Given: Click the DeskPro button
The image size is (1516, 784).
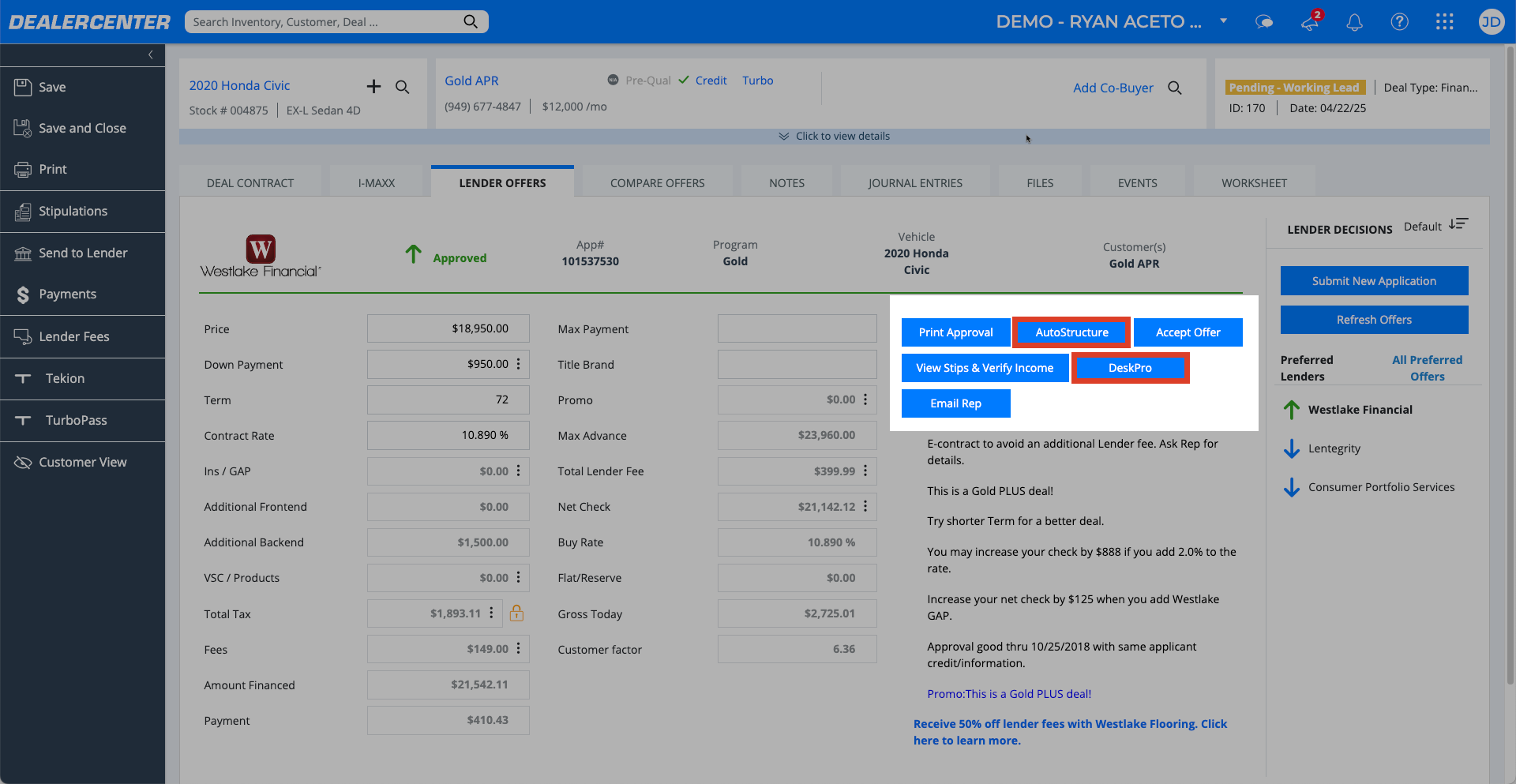Looking at the screenshot, I should [1130, 368].
